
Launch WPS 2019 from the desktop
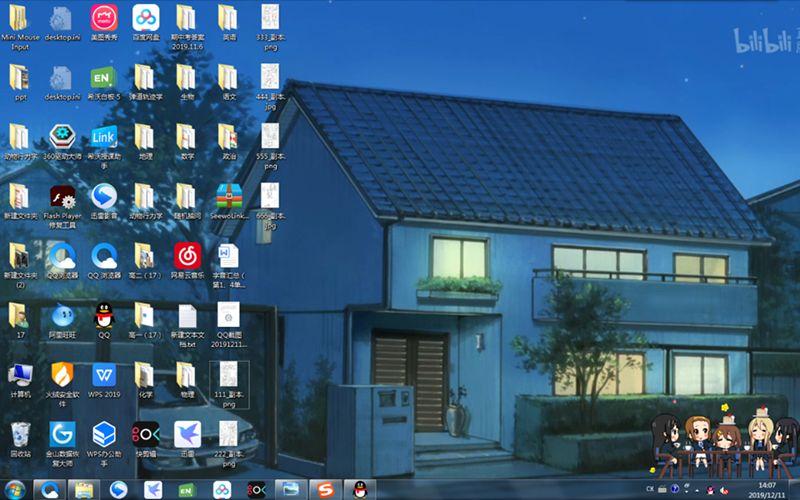click(x=103, y=374)
